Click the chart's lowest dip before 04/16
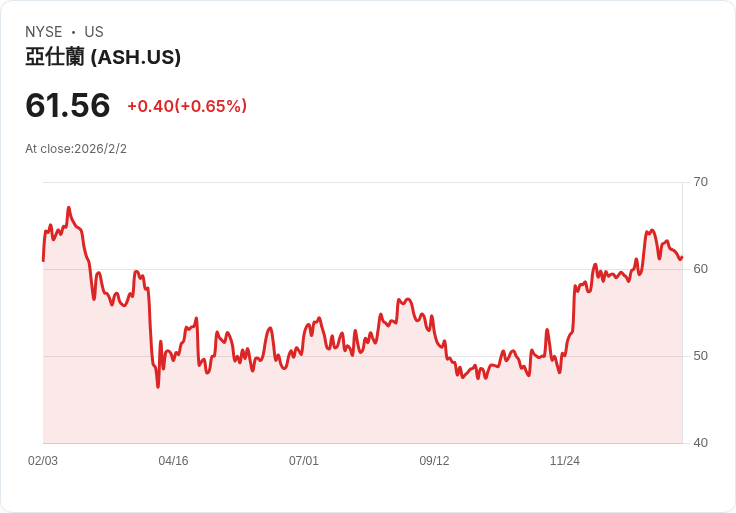The image size is (736, 513). point(158,386)
